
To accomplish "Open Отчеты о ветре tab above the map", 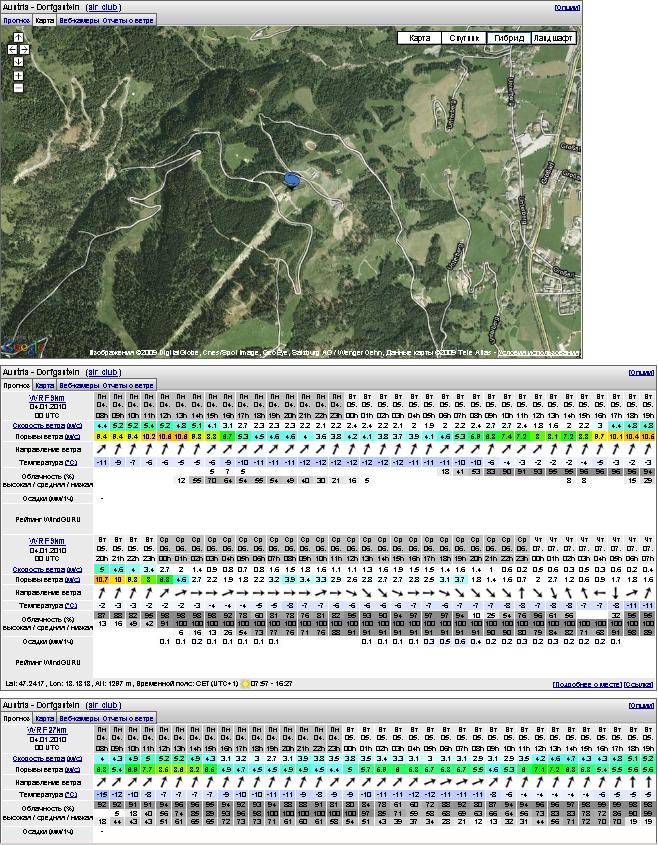I will 127,20.
